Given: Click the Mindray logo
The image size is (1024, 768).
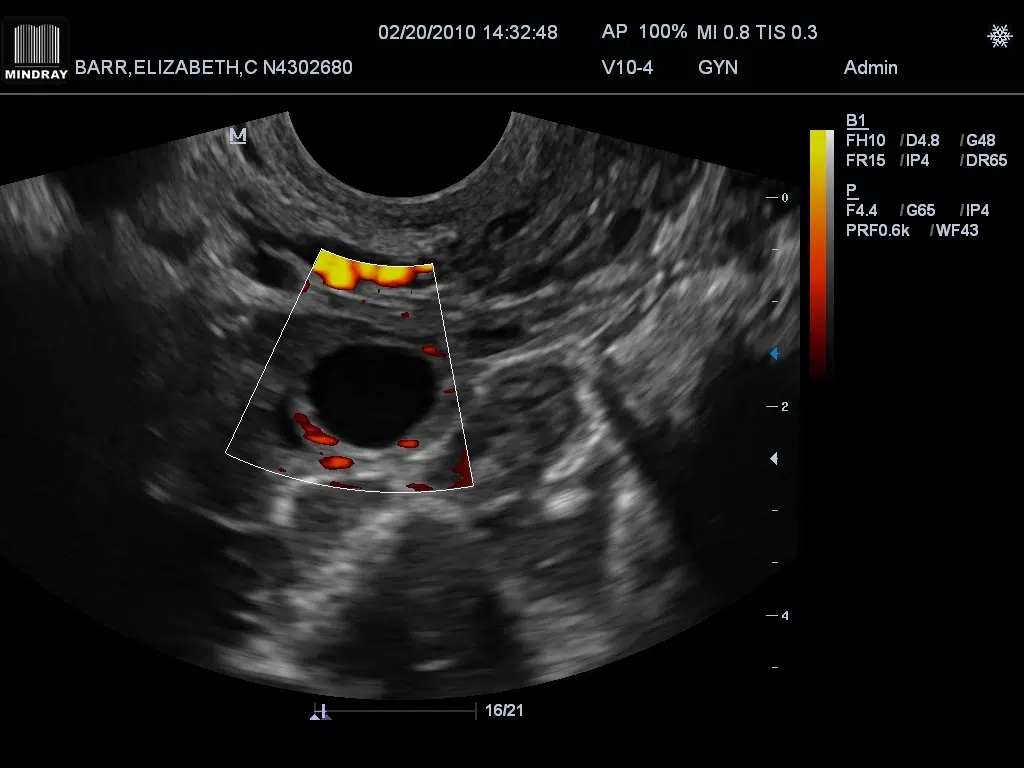Looking at the screenshot, I should [x=35, y=50].
